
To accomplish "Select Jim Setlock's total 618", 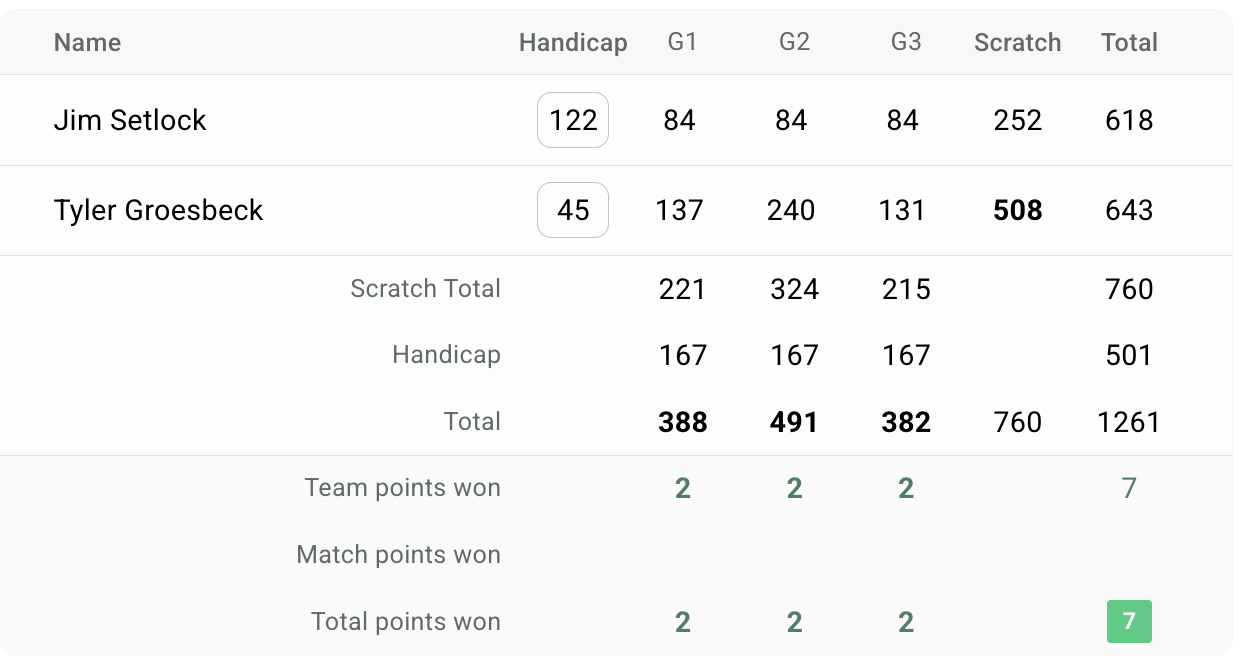I will click(x=1129, y=120).
